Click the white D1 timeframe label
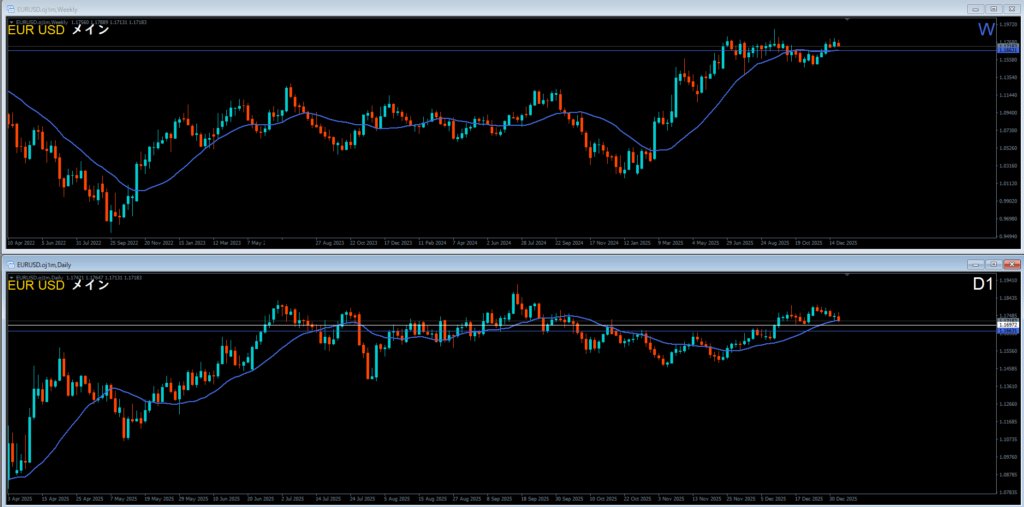The width and height of the screenshot is (1024, 507). click(x=984, y=286)
